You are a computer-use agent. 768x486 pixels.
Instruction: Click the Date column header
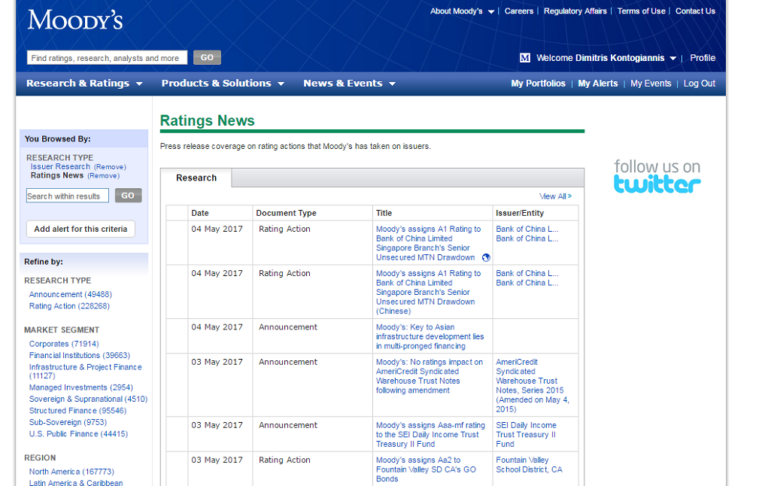[x=200, y=213]
